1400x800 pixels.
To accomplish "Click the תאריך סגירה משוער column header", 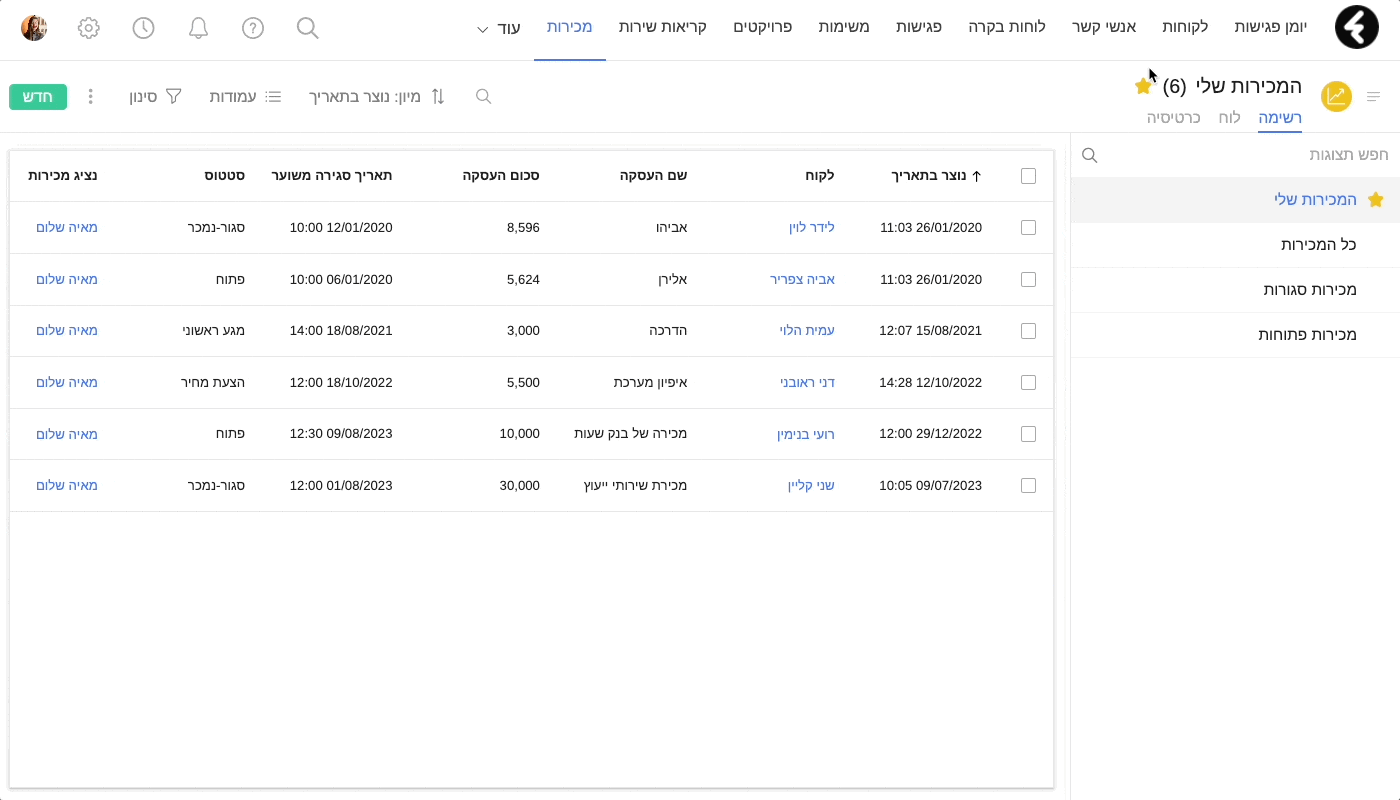I will click(x=332, y=175).
